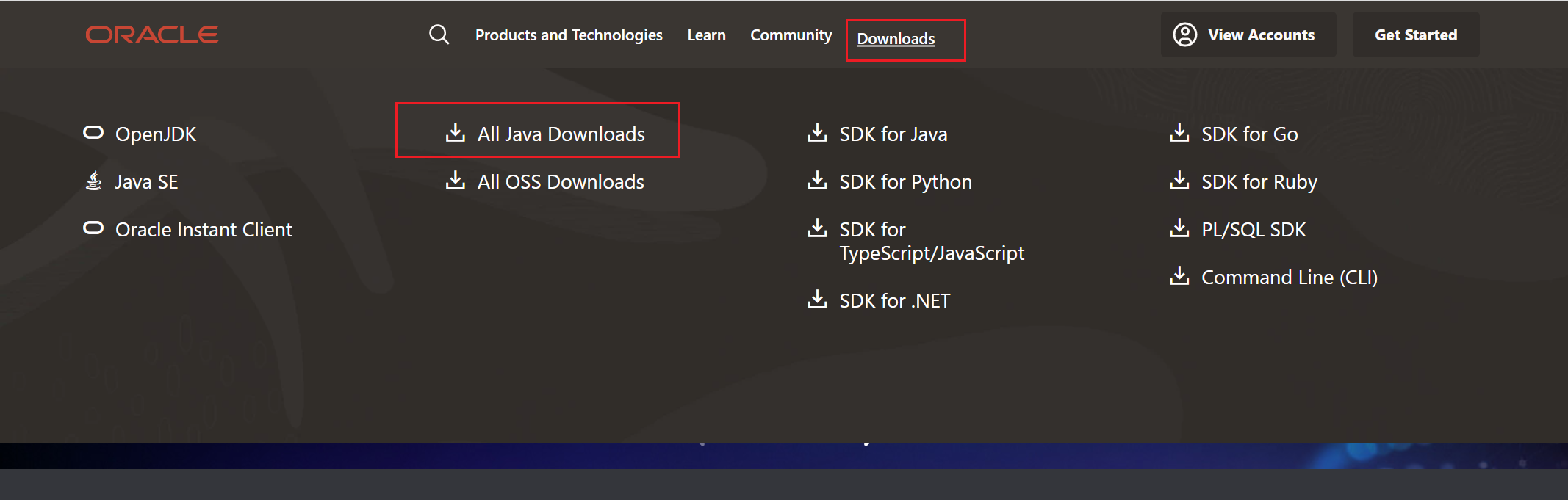
Task: Click download icon beside SDK for Ruby
Action: coord(1179,180)
